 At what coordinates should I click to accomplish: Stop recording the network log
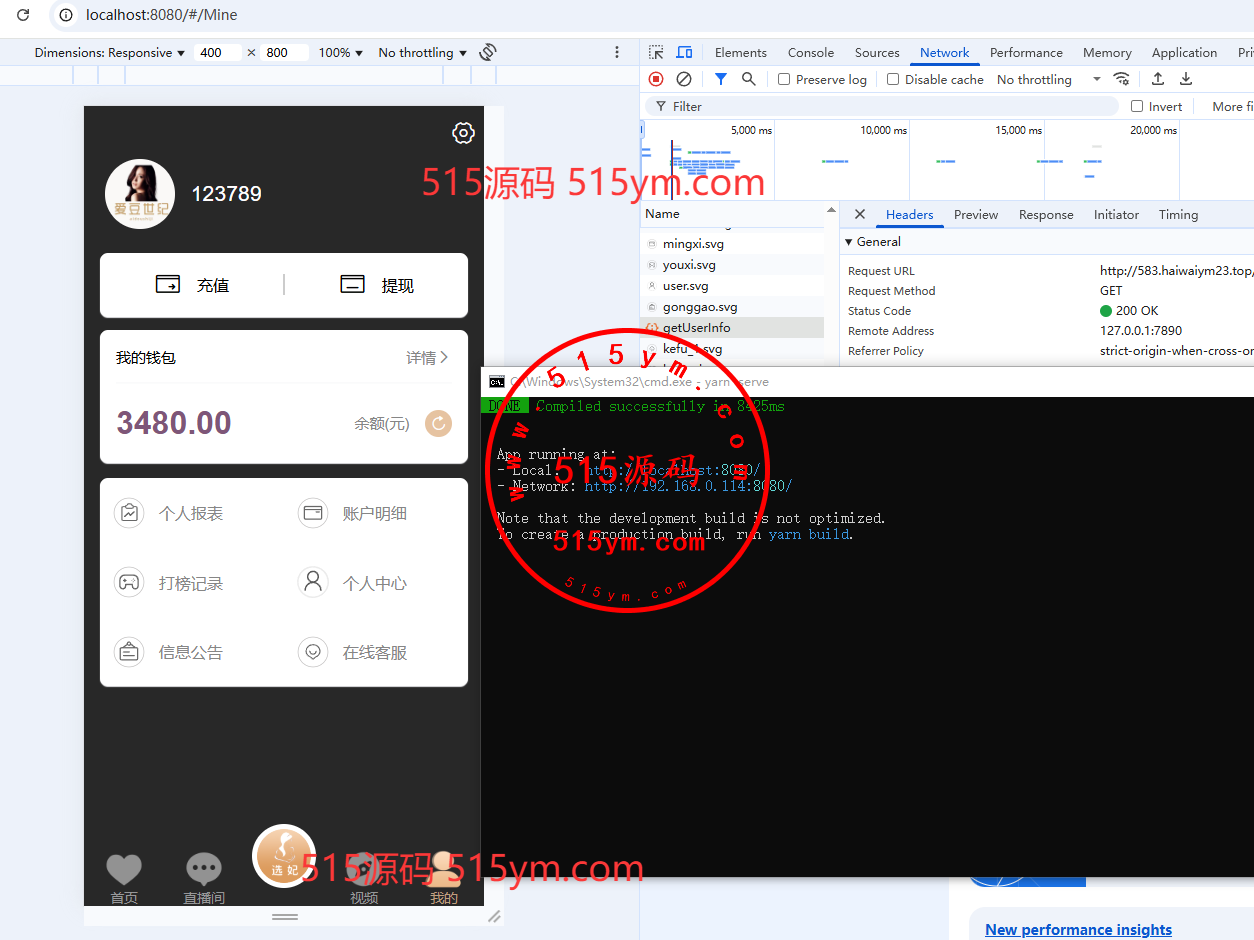click(x=656, y=79)
